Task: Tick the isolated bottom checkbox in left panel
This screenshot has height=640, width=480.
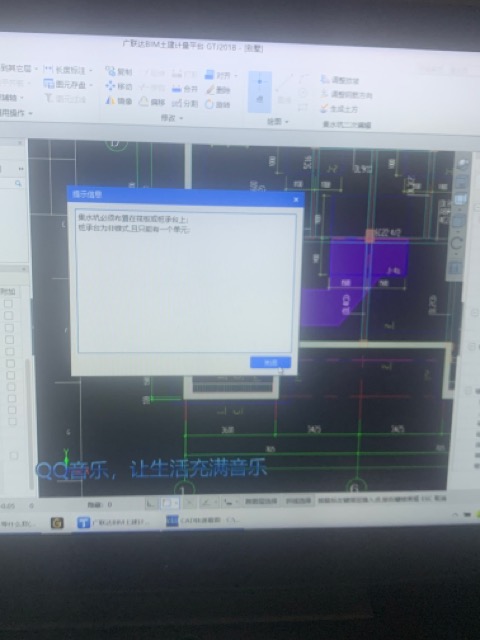Action: click(13, 456)
